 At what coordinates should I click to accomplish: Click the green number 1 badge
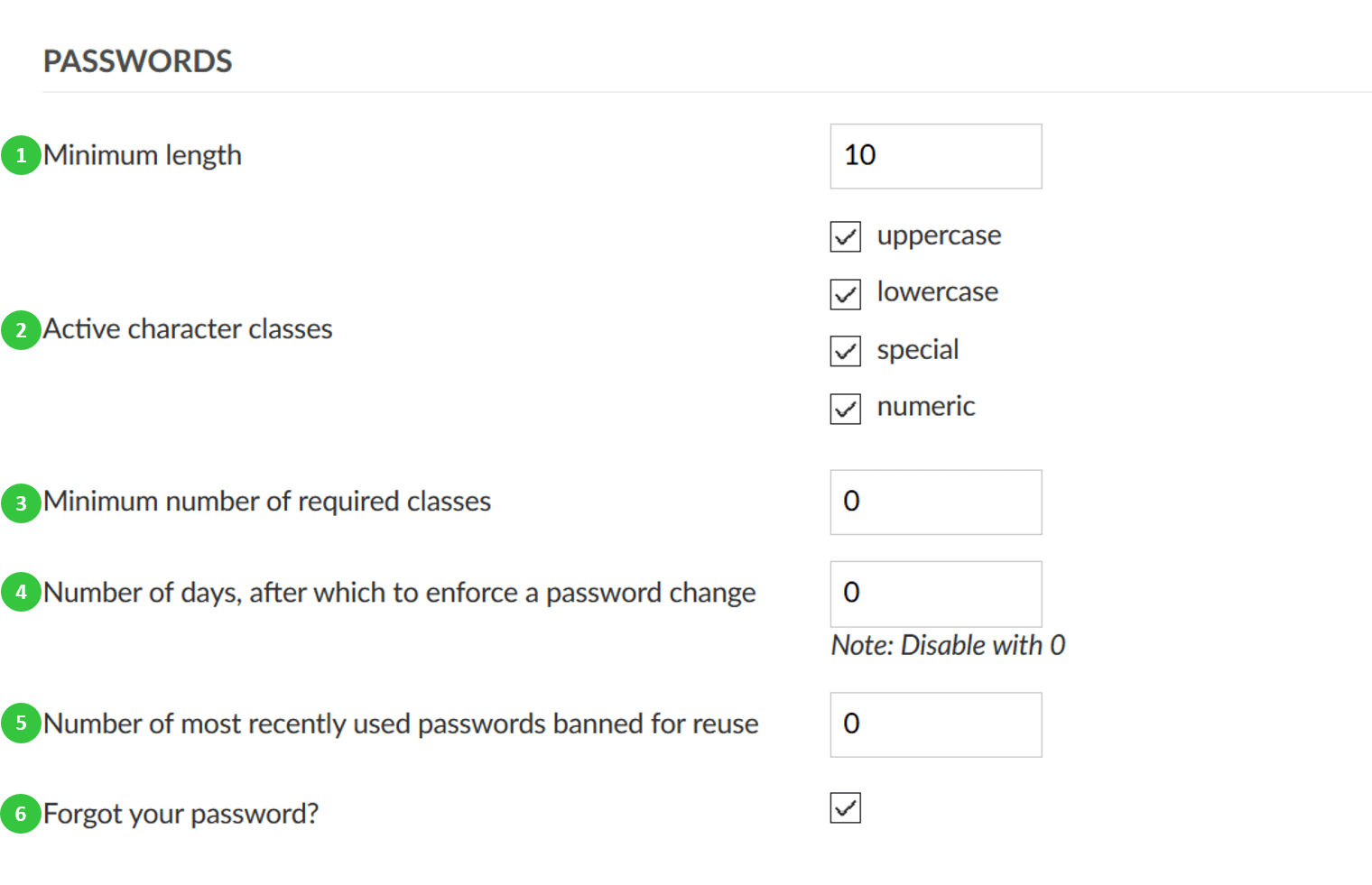click(x=21, y=155)
